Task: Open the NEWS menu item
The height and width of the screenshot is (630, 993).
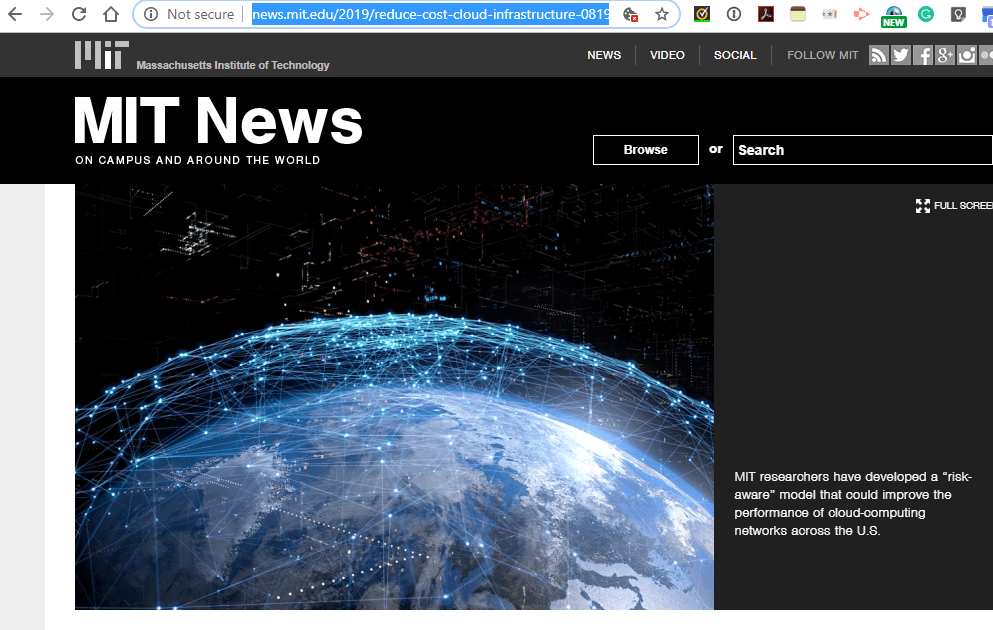Action: tap(604, 55)
